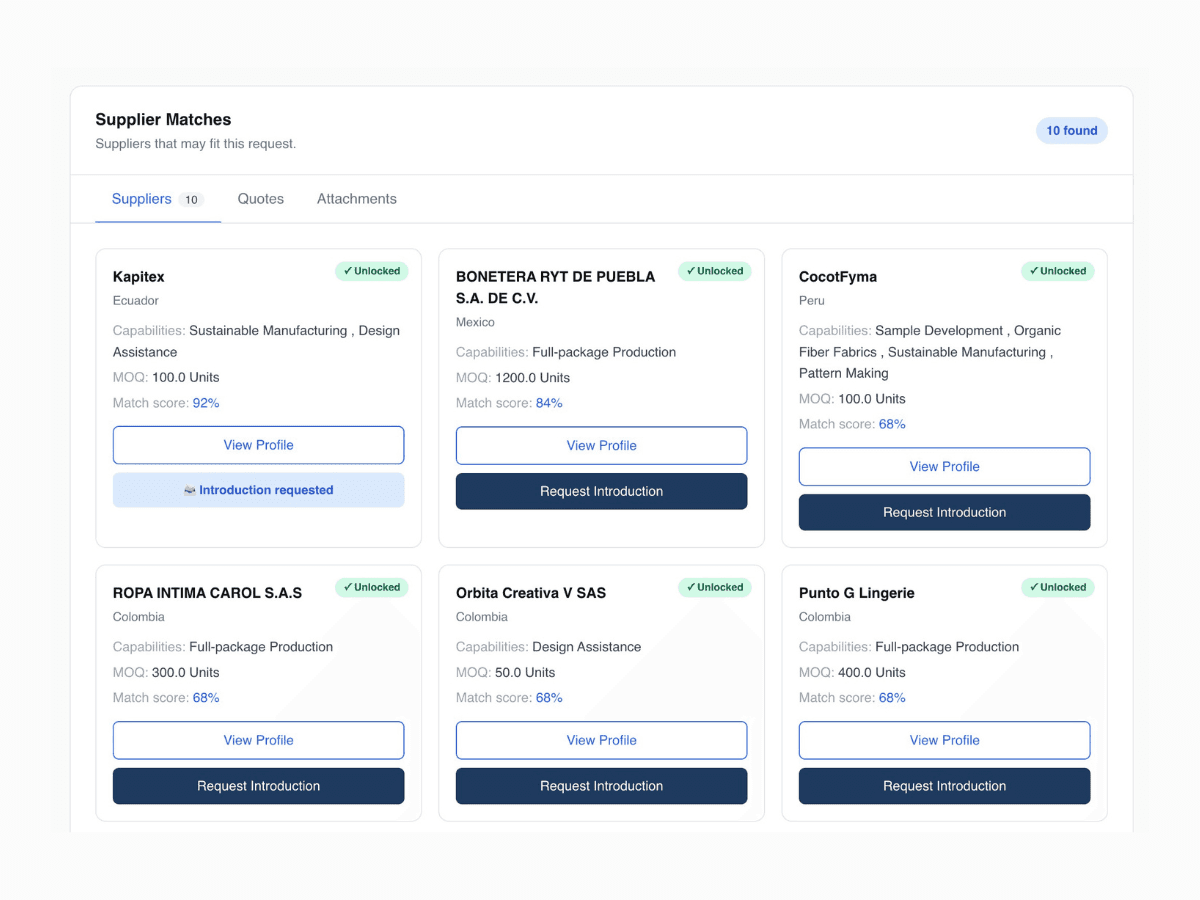Request Introduction to ROPA INTIMA CAROL S.A.S
This screenshot has height=900, width=1200.
tap(259, 786)
